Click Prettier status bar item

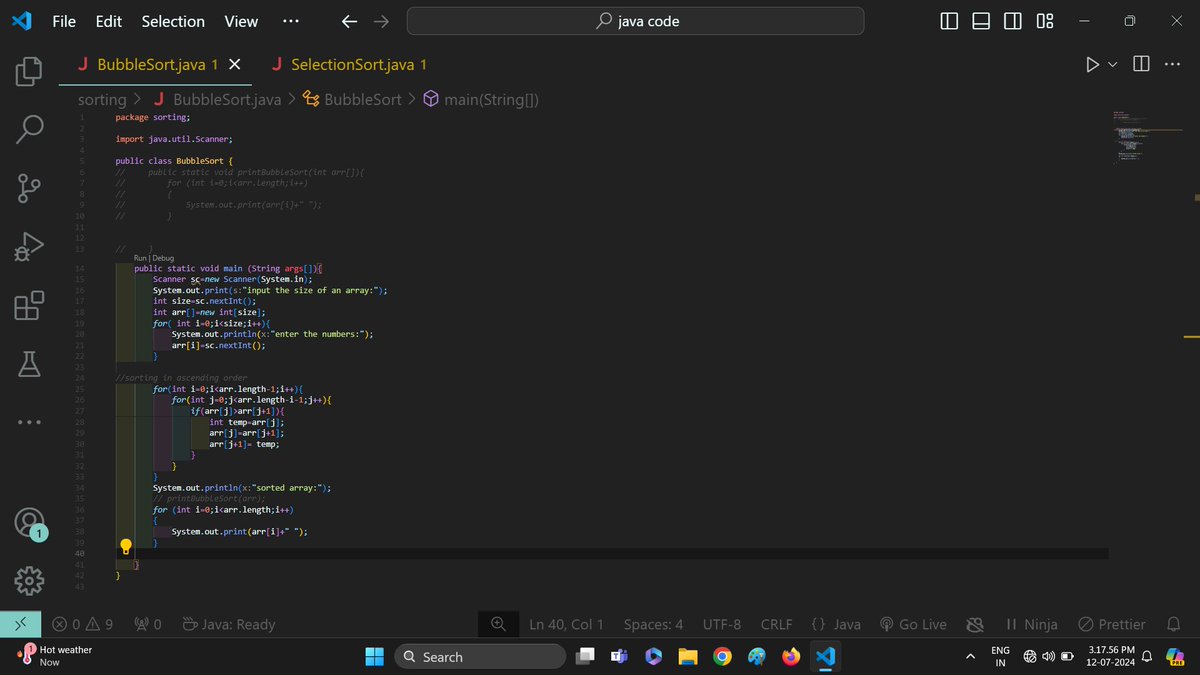tap(1112, 624)
